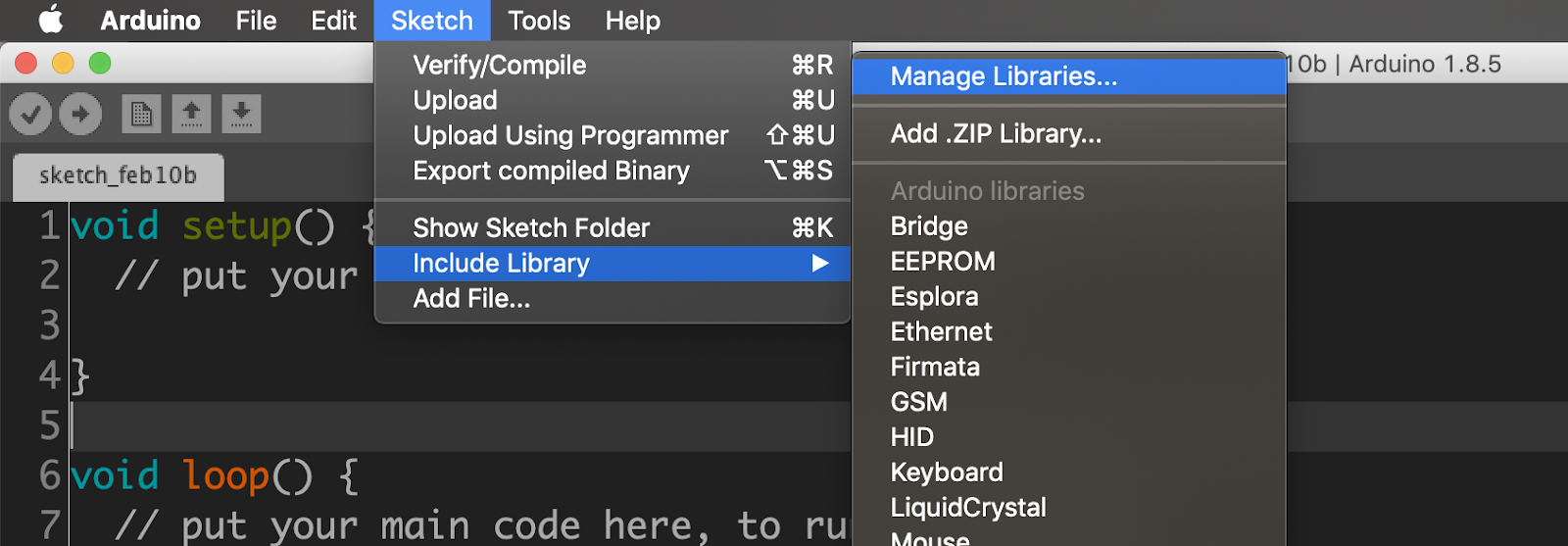Image resolution: width=1568 pixels, height=546 pixels.
Task: Select Export compiled Binary
Action: pyautogui.click(x=612, y=171)
